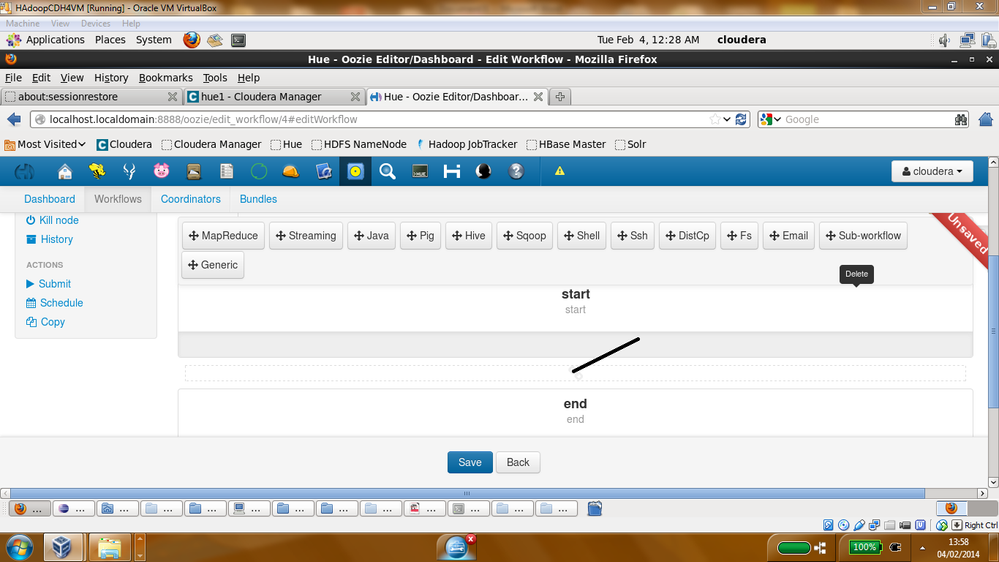
Task: Open the User Admin silhouette icon
Action: (484, 171)
